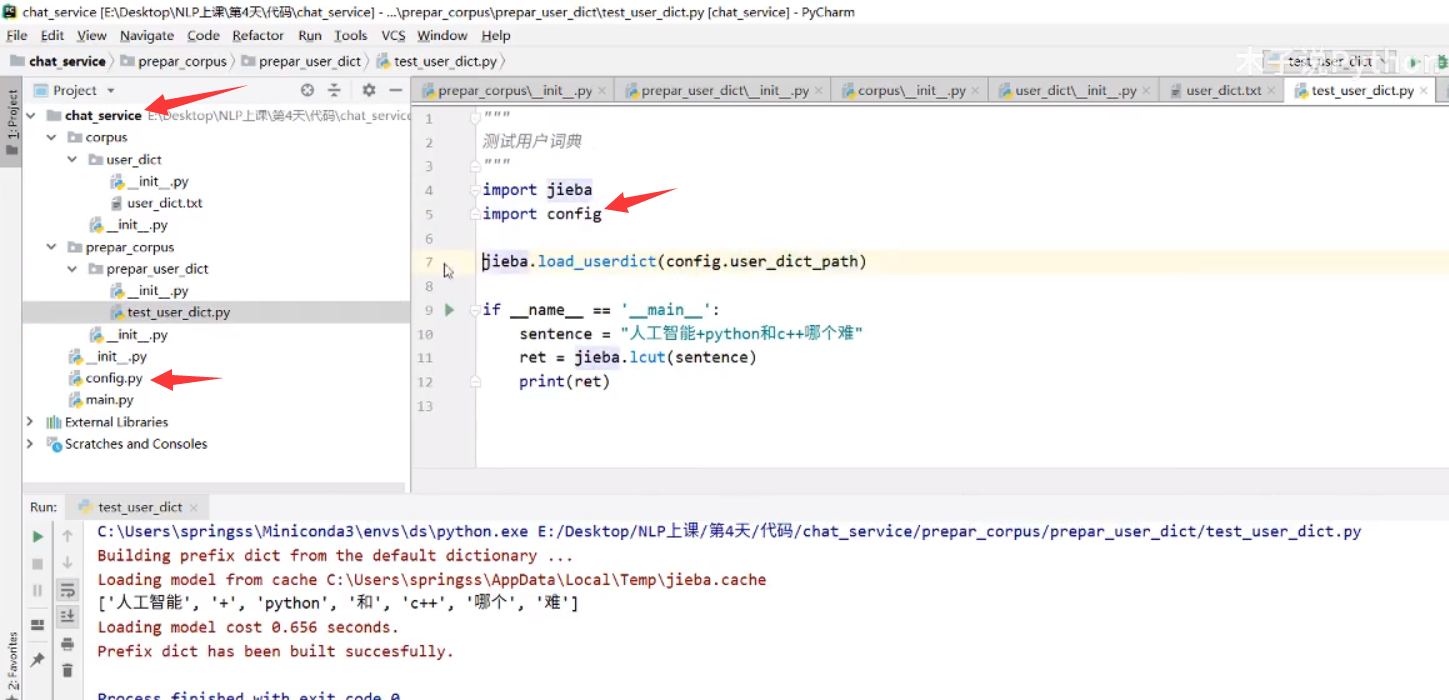The image size is (1449, 700).
Task: Hide the Project panel with the minus icon
Action: [x=395, y=90]
